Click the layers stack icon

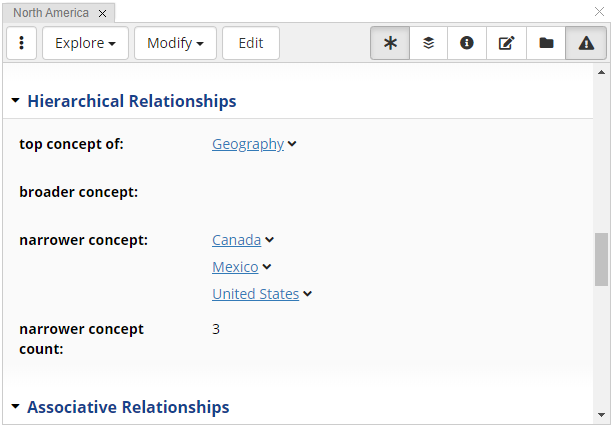(x=429, y=44)
